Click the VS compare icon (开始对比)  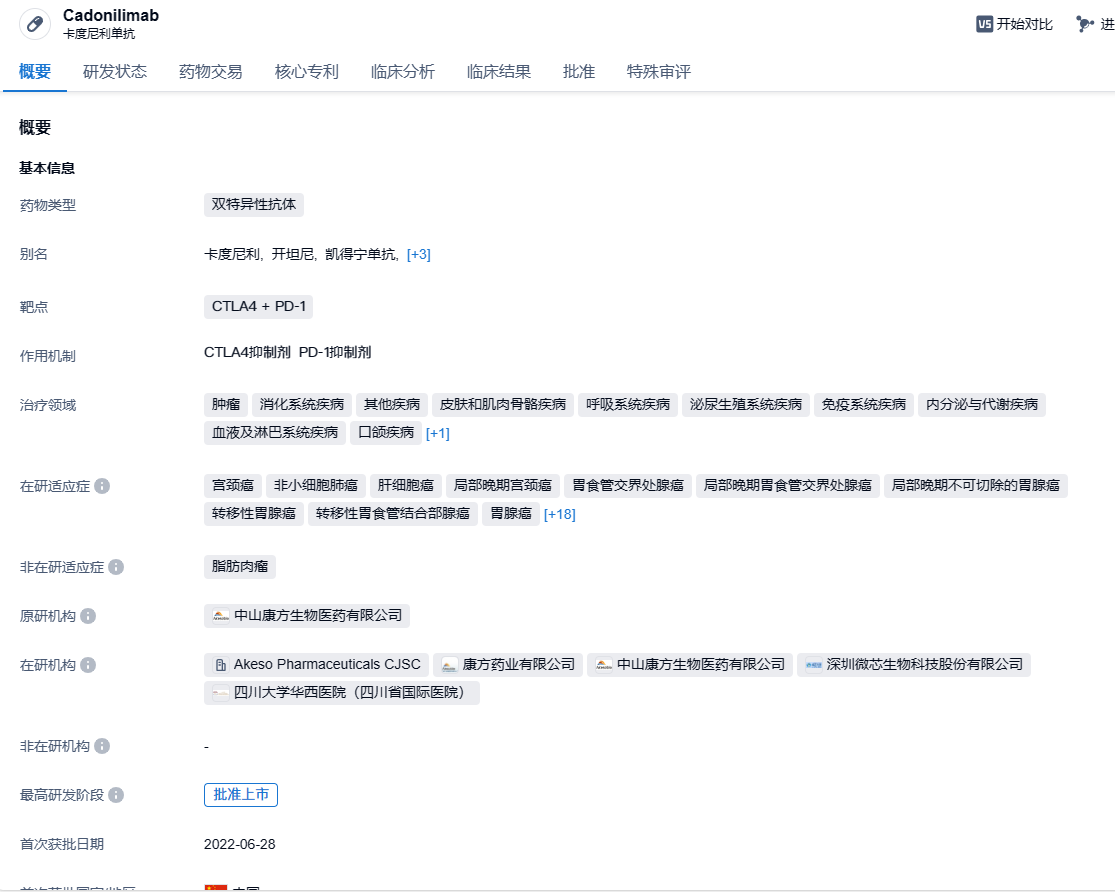point(984,24)
